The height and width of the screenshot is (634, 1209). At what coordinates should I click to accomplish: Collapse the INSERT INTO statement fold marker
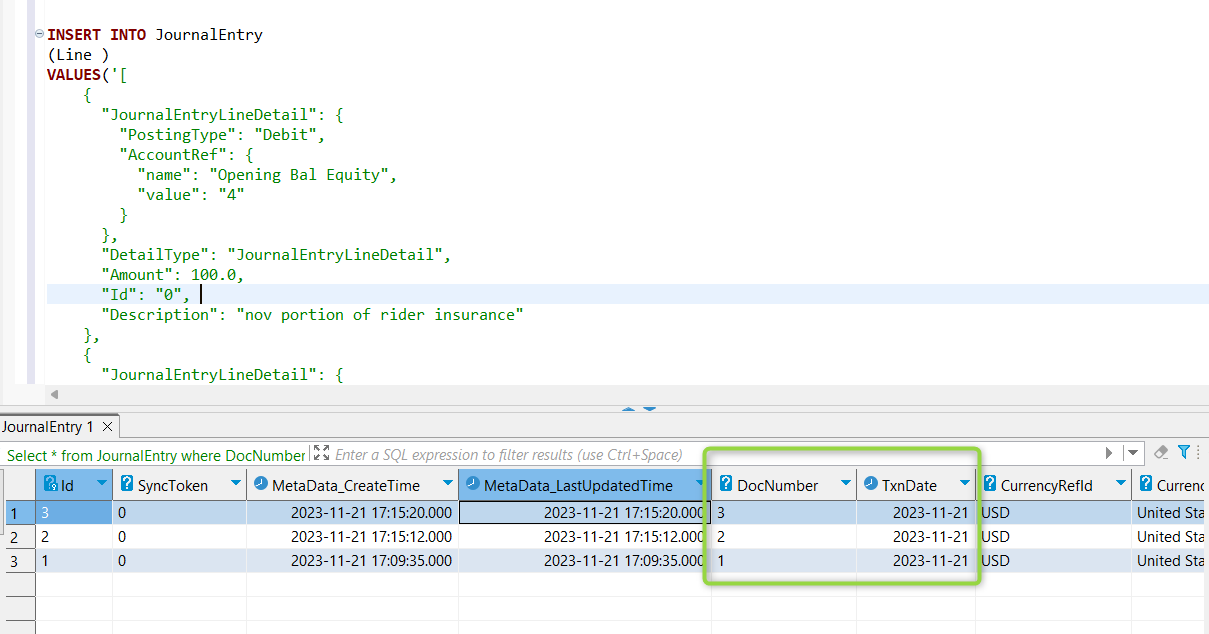[x=39, y=33]
